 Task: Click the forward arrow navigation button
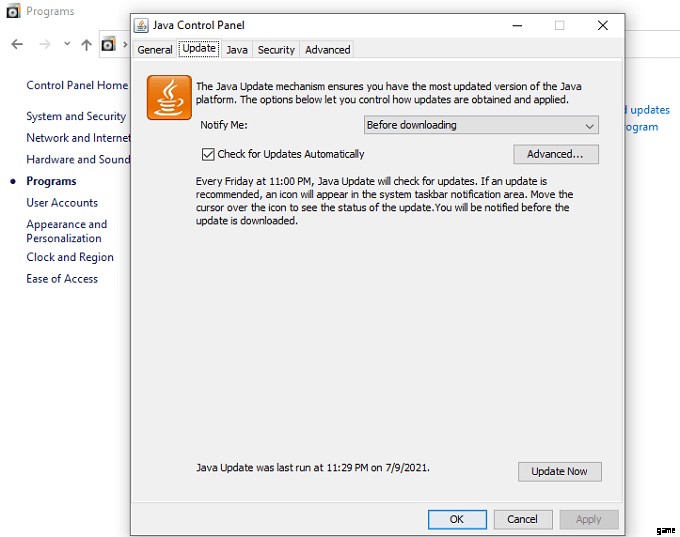coord(44,44)
